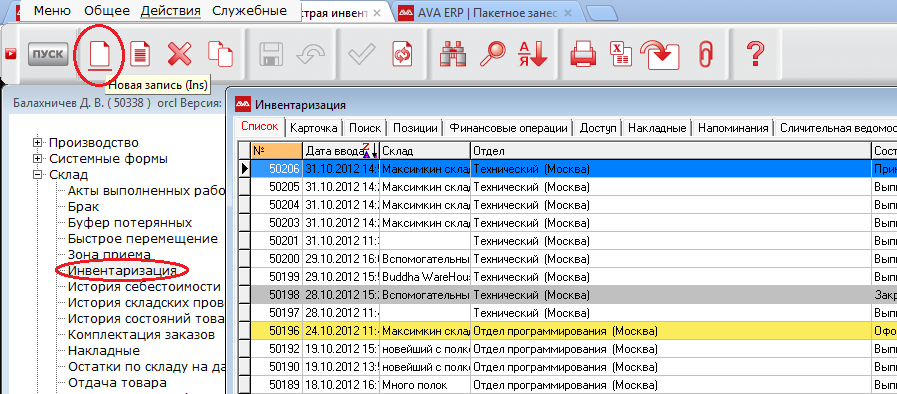Print with the printer icon
The height and width of the screenshot is (394, 897).
click(584, 54)
